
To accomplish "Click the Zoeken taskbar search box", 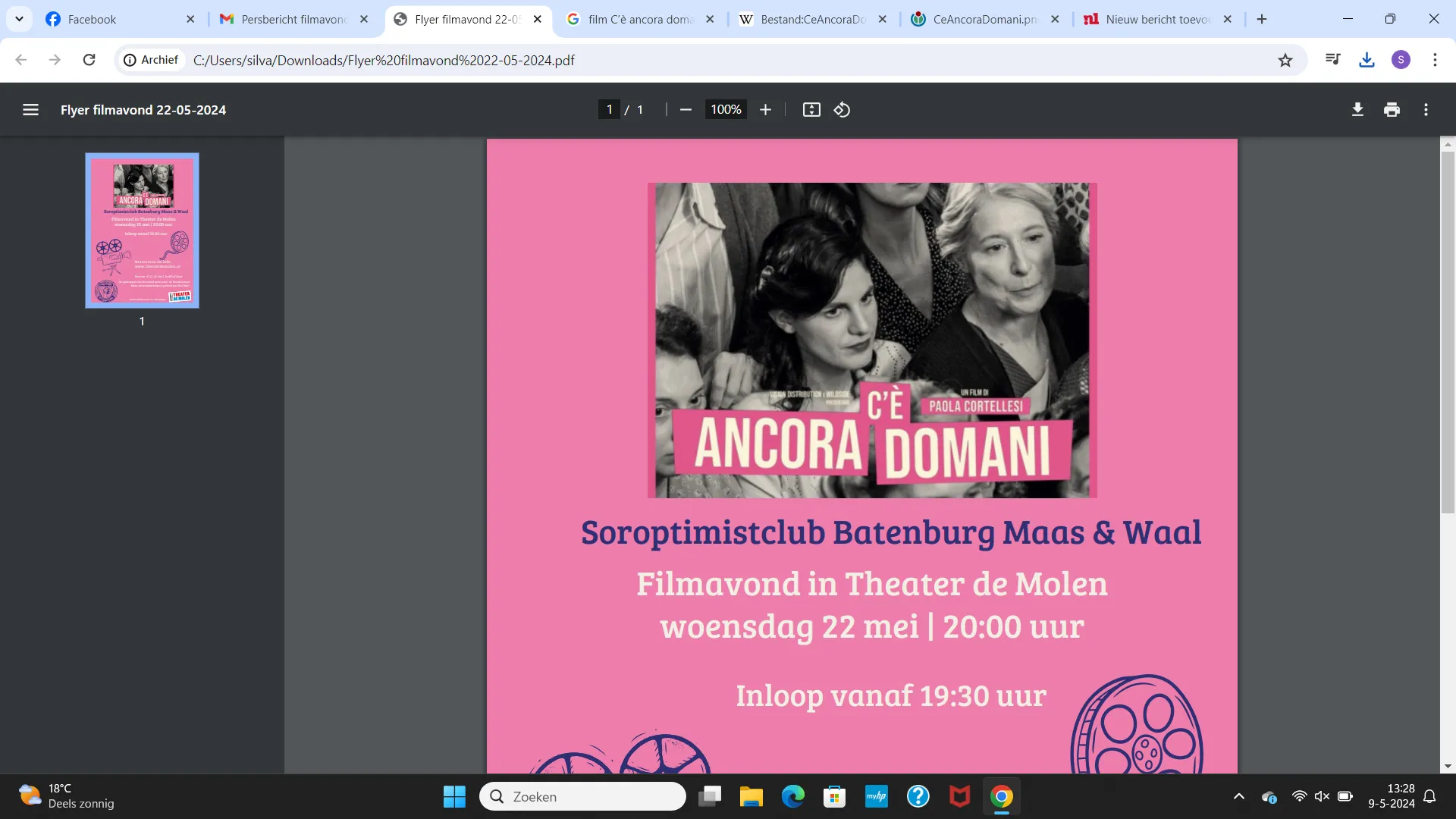I will [x=582, y=796].
